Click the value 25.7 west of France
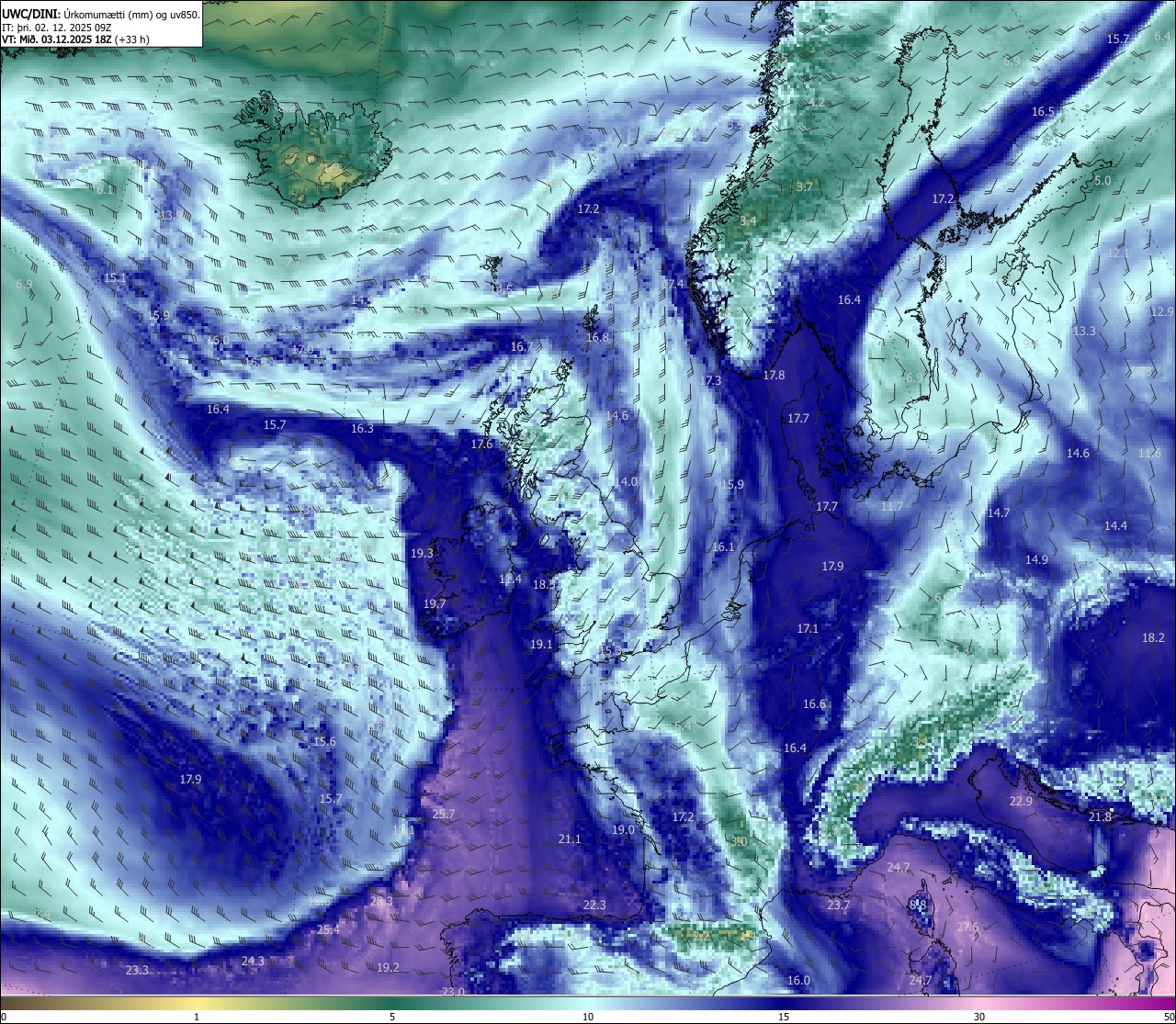Viewport: 1176px width, 1024px height. [444, 814]
